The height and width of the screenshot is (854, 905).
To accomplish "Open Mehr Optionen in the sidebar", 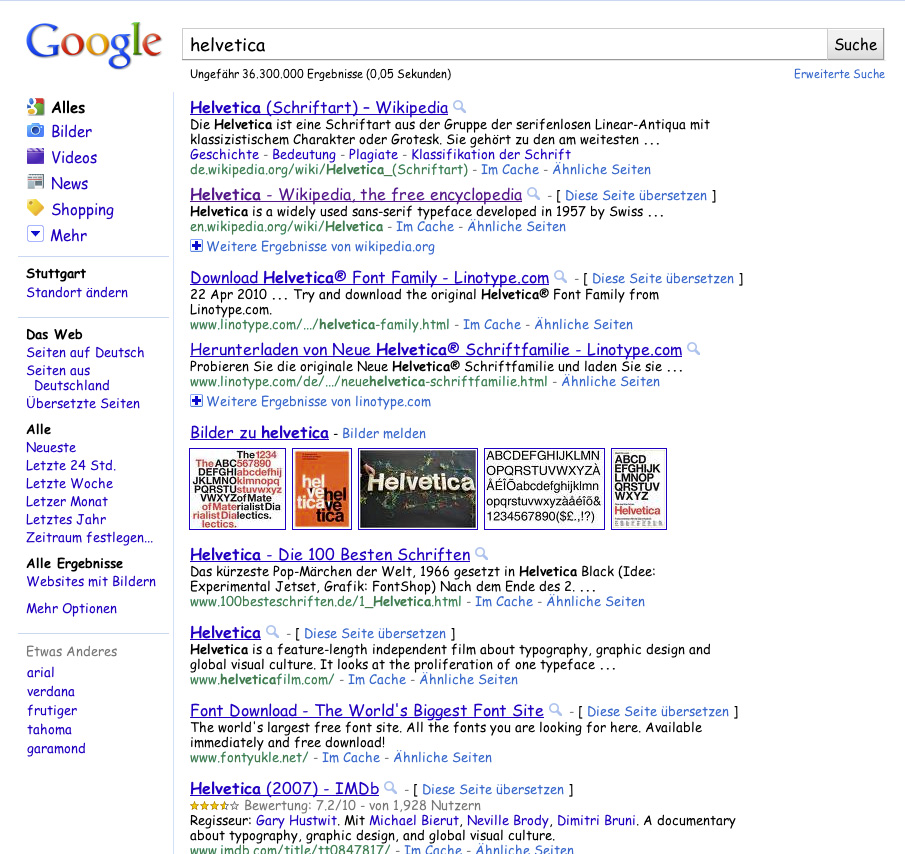I will (72, 609).
